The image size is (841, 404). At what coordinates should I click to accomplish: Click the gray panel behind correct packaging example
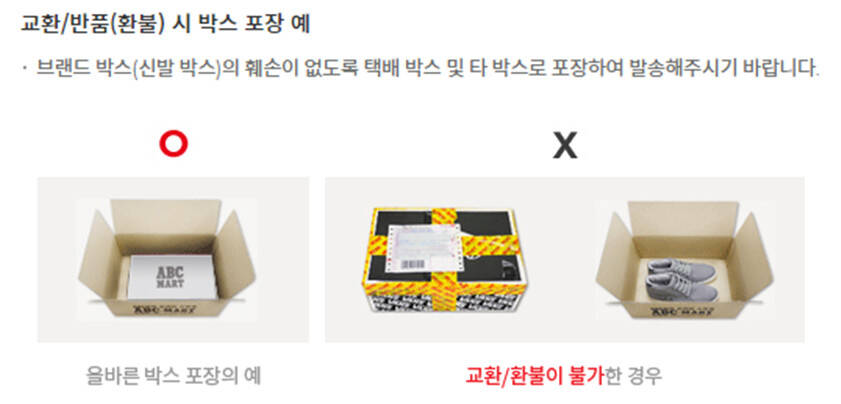173,260
